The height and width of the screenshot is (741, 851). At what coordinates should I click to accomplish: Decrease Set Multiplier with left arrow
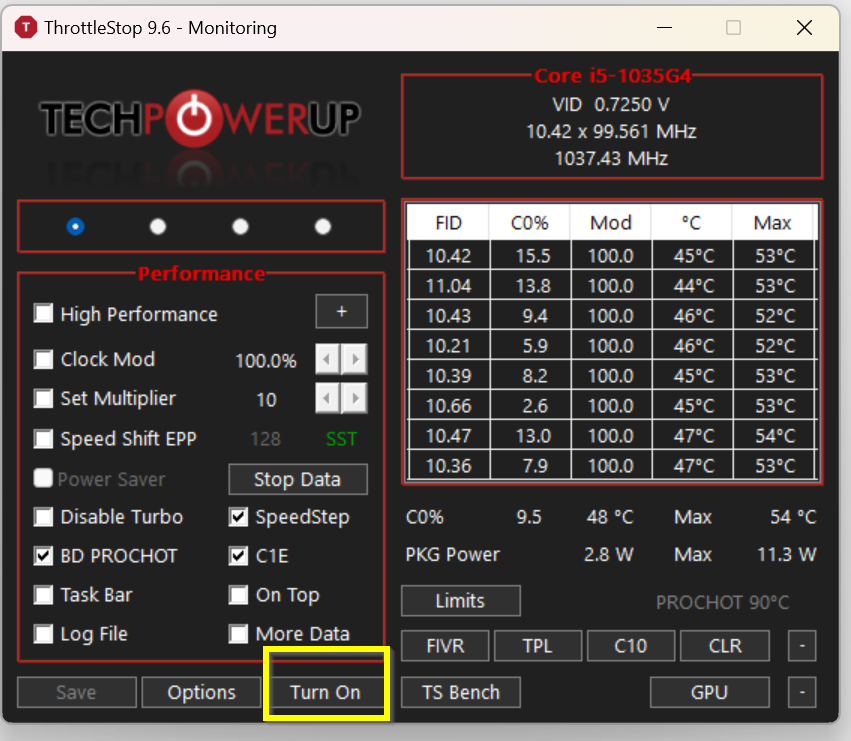pyautogui.click(x=327, y=398)
